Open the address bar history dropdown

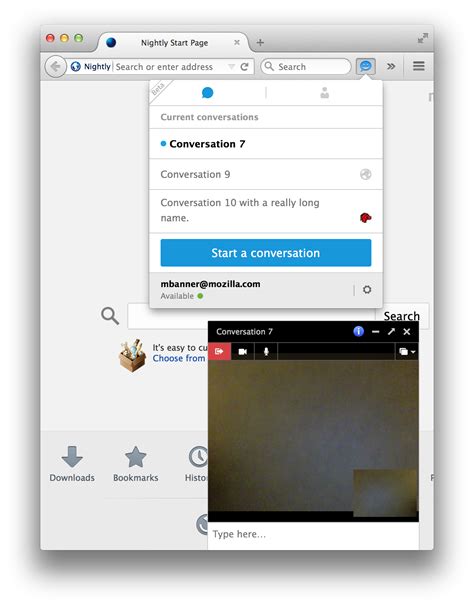231,66
